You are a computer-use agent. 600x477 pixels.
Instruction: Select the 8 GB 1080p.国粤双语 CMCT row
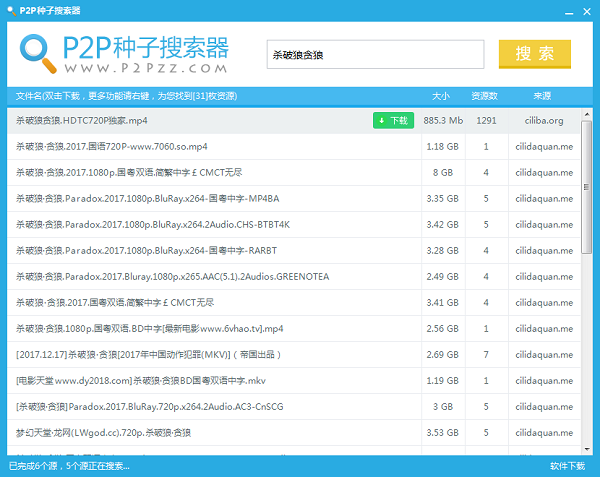[x=293, y=173]
